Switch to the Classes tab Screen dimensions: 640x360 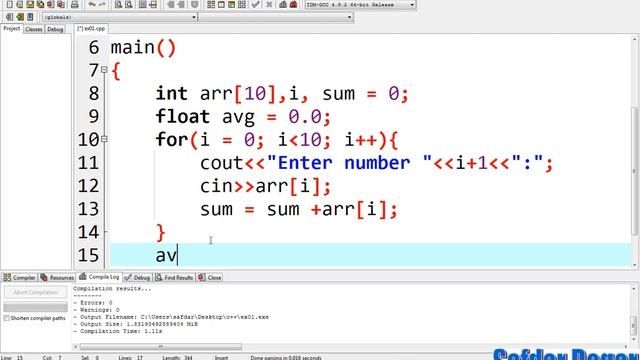33,29
